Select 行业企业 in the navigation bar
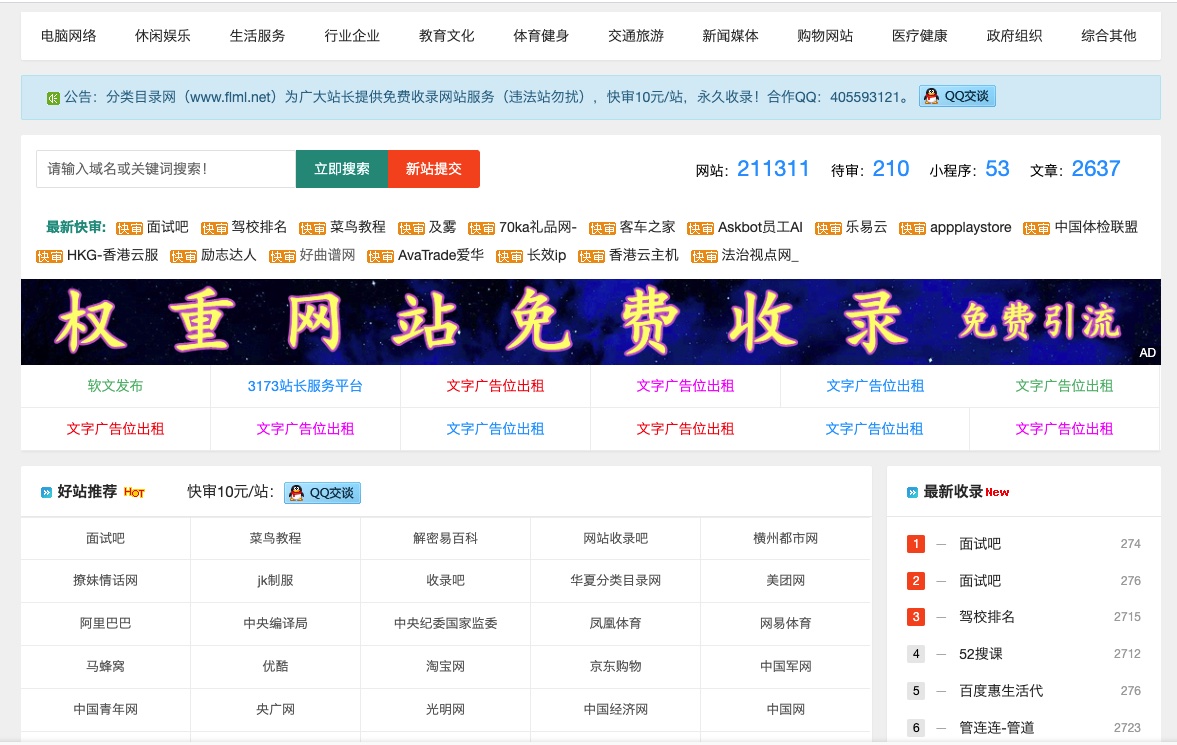The height and width of the screenshot is (745, 1177). (x=352, y=35)
